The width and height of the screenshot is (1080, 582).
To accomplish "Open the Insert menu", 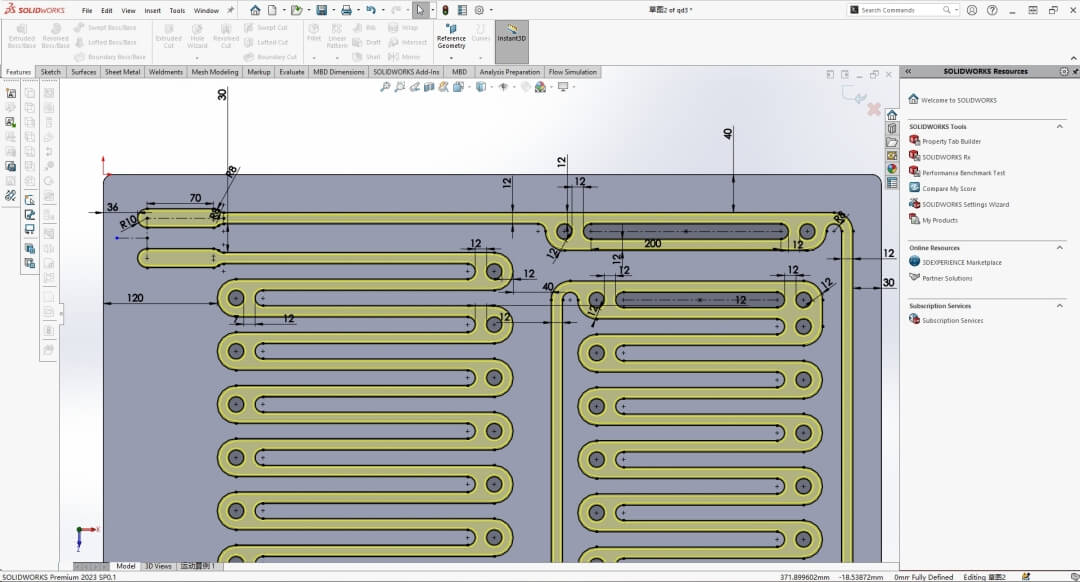I will click(x=152, y=11).
